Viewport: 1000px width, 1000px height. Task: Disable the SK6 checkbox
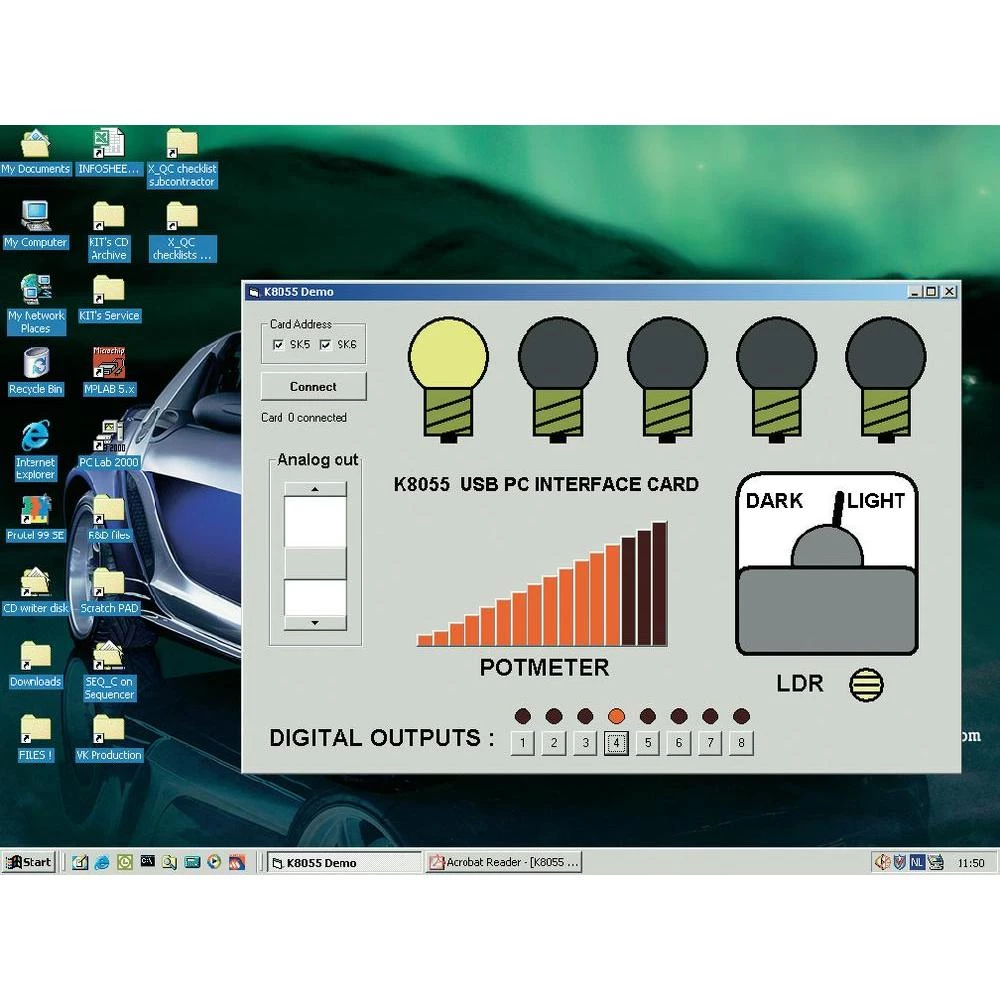(x=327, y=344)
